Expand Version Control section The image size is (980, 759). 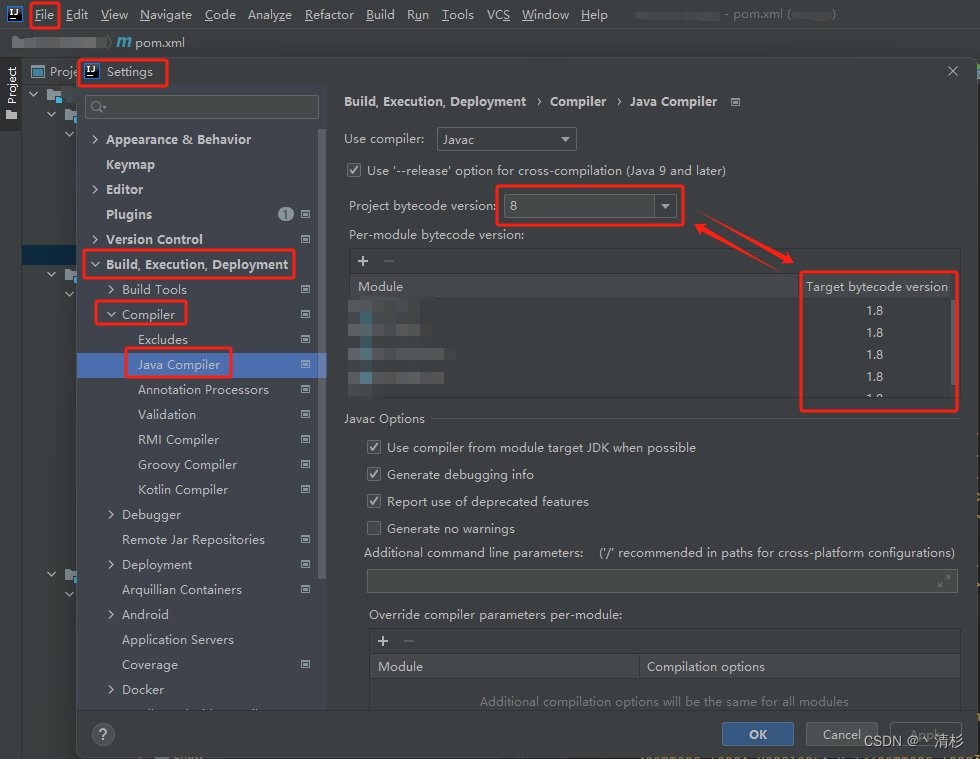tap(95, 239)
